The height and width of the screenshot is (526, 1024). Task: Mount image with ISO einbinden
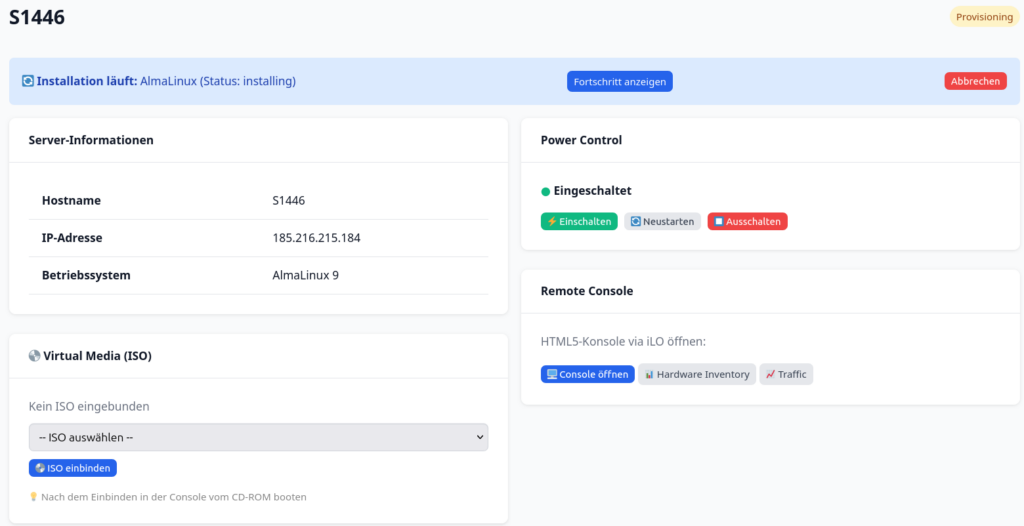pyautogui.click(x=73, y=468)
